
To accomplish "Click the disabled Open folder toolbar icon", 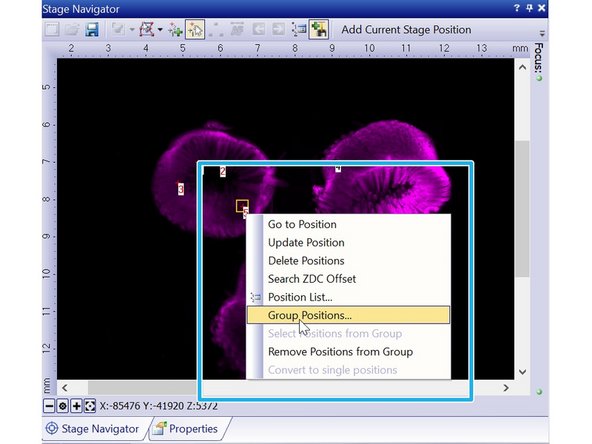I will pyautogui.click(x=72, y=29).
